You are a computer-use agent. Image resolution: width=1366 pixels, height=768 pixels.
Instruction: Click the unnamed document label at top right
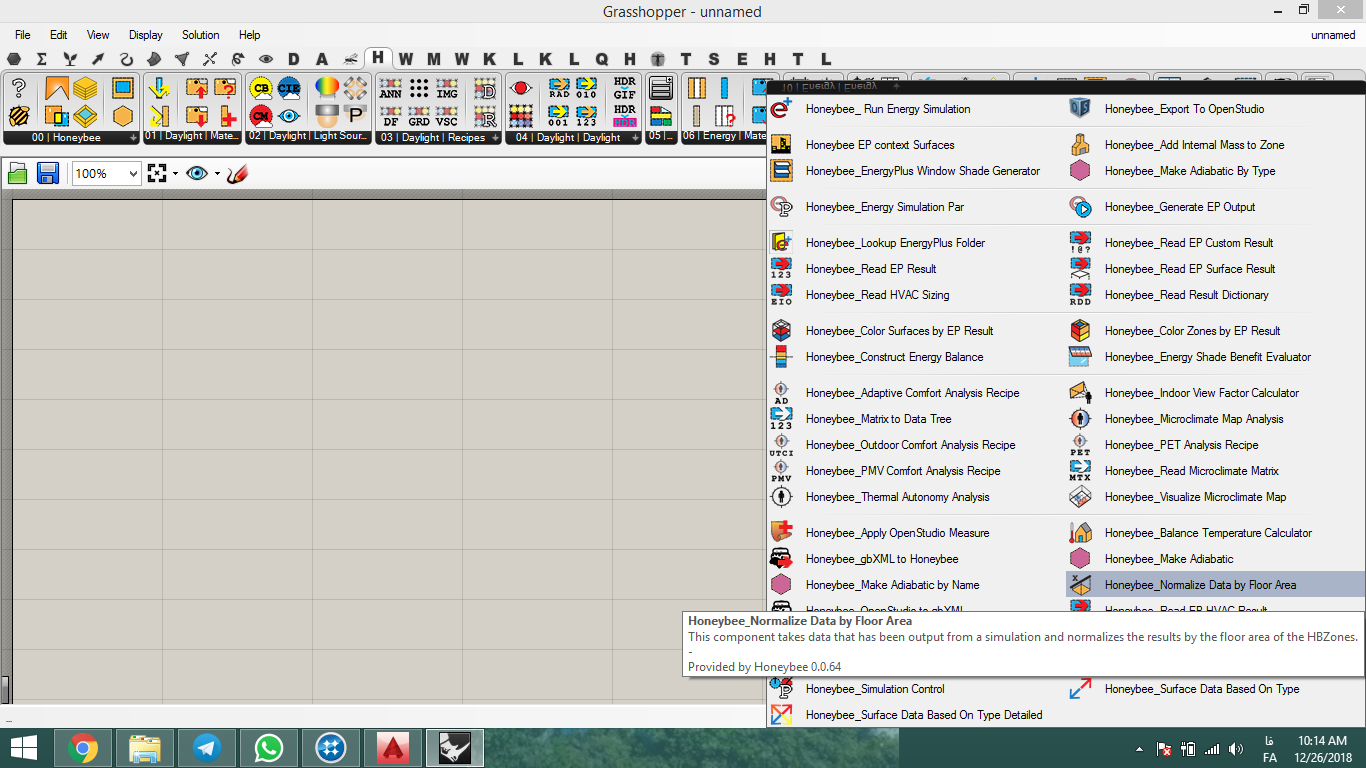click(x=1333, y=35)
